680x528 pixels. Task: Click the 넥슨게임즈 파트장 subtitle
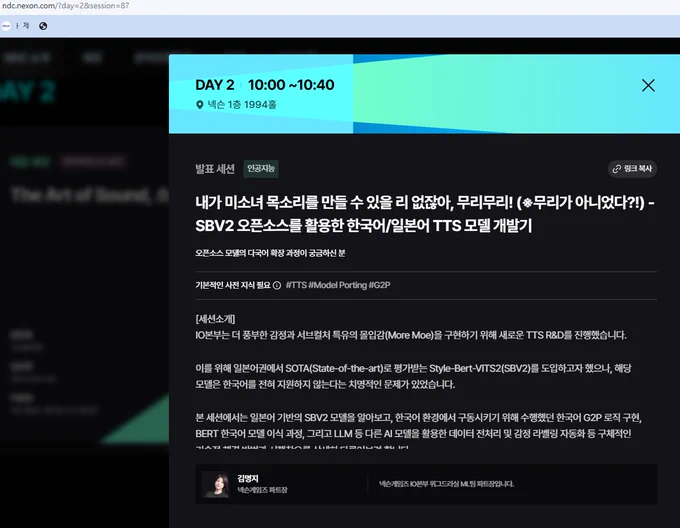point(262,490)
